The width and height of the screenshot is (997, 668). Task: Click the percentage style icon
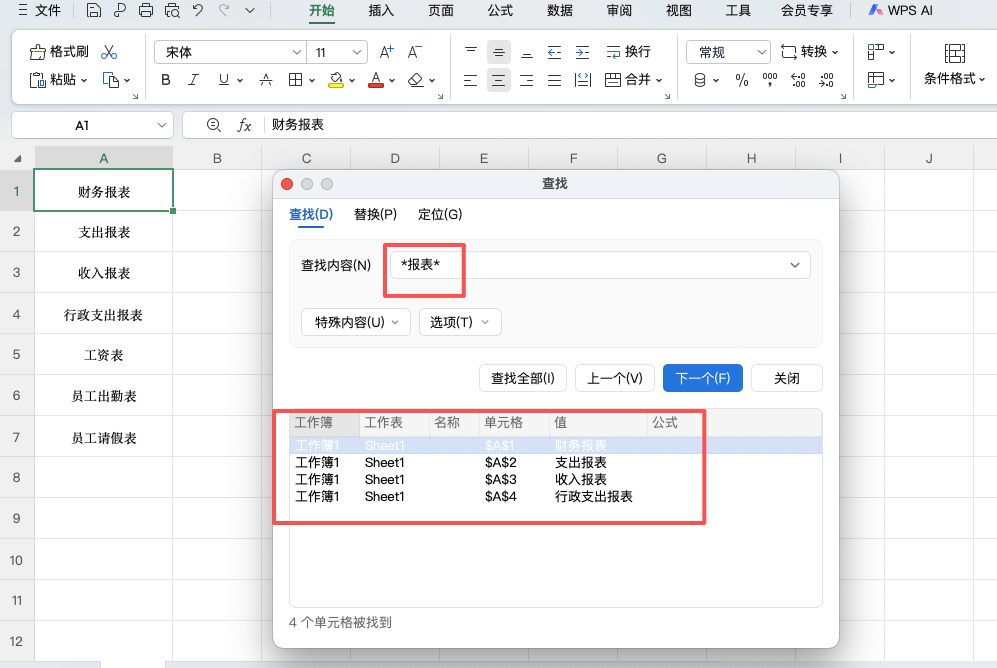click(x=740, y=80)
